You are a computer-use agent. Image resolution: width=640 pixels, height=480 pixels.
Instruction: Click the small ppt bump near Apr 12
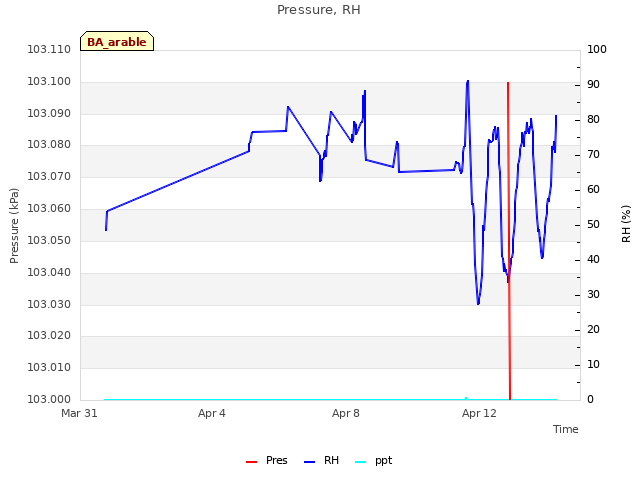(466, 398)
